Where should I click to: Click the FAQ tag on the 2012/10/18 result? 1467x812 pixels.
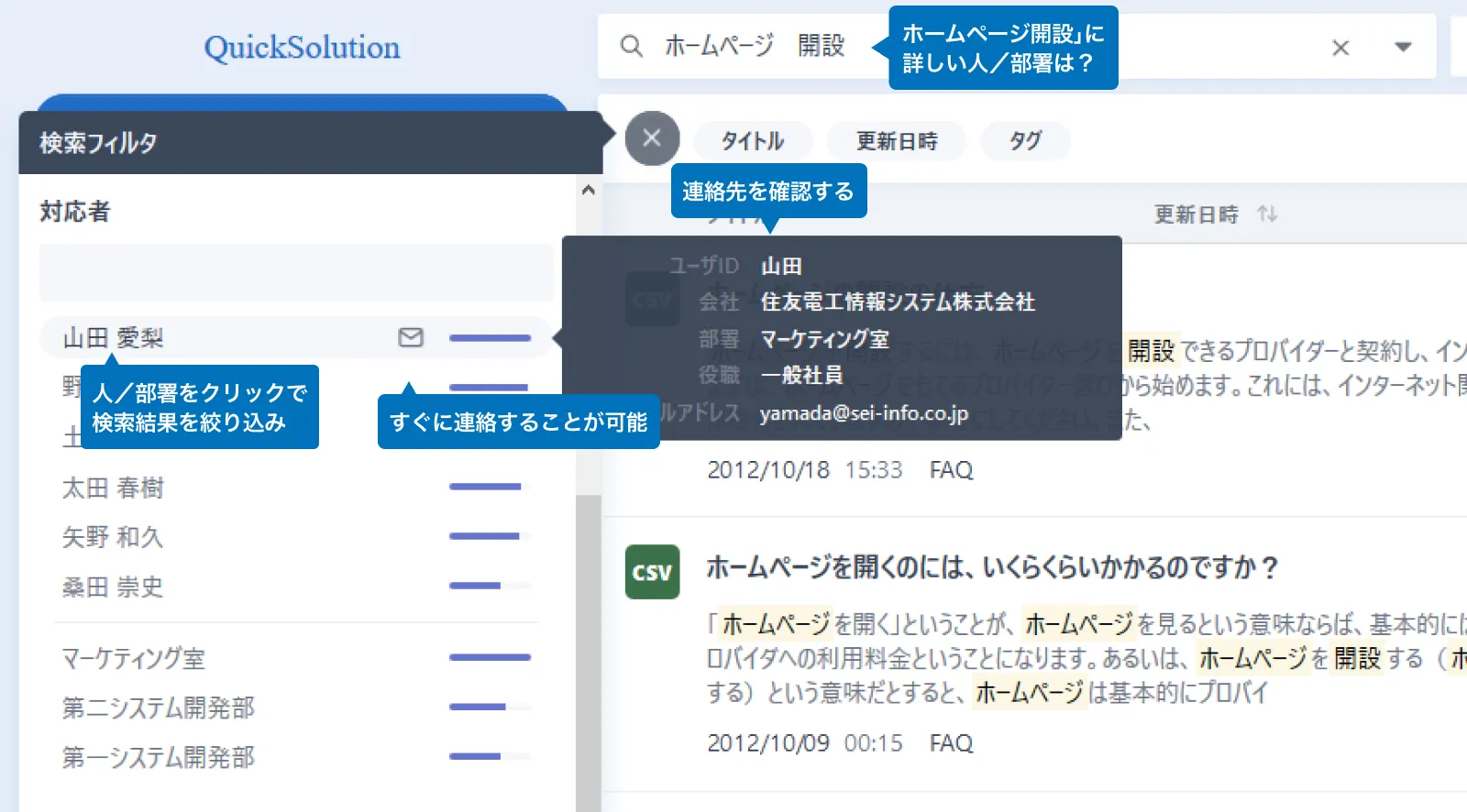[951, 470]
